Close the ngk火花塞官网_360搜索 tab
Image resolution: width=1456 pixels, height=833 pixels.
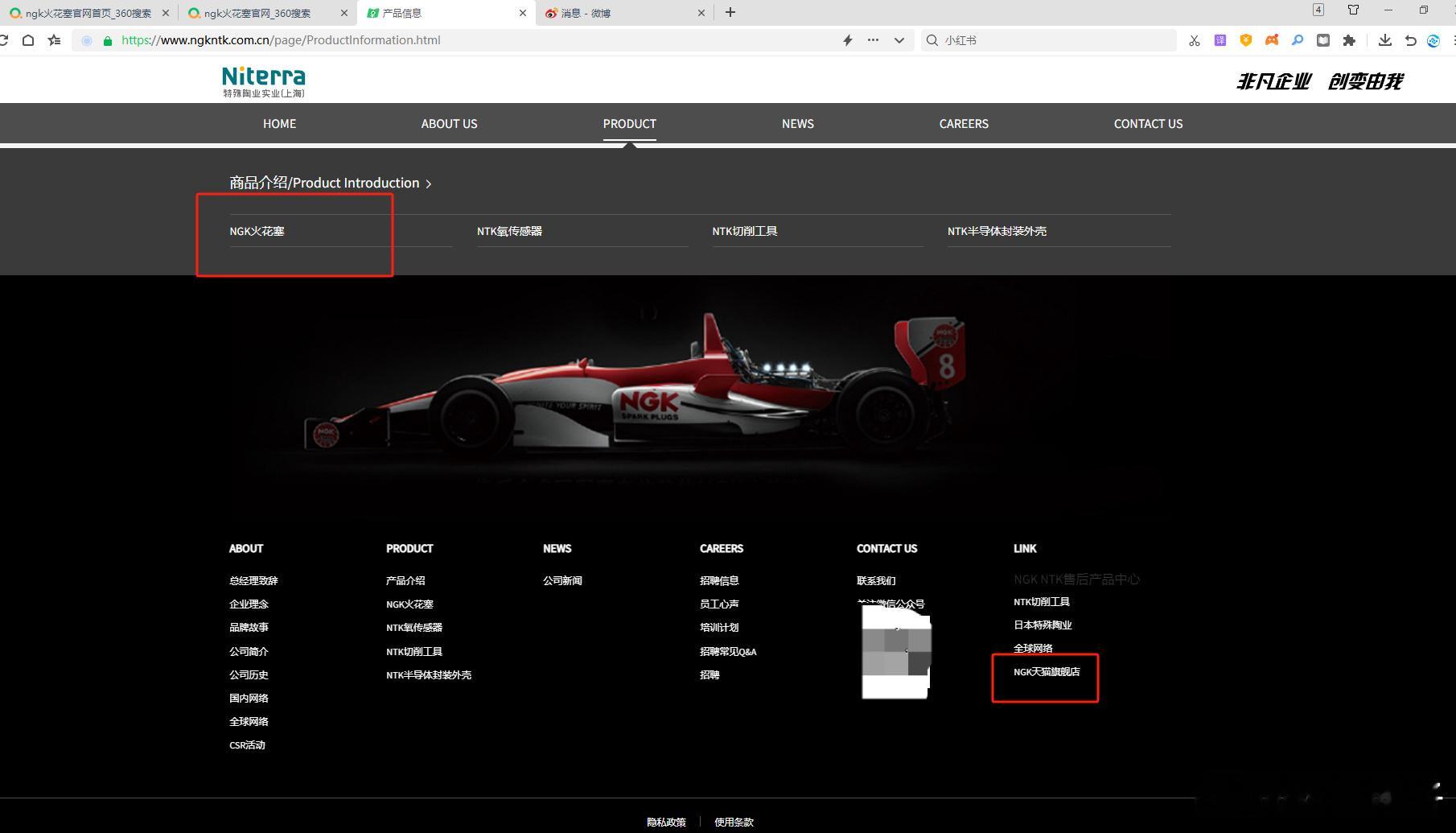344,13
